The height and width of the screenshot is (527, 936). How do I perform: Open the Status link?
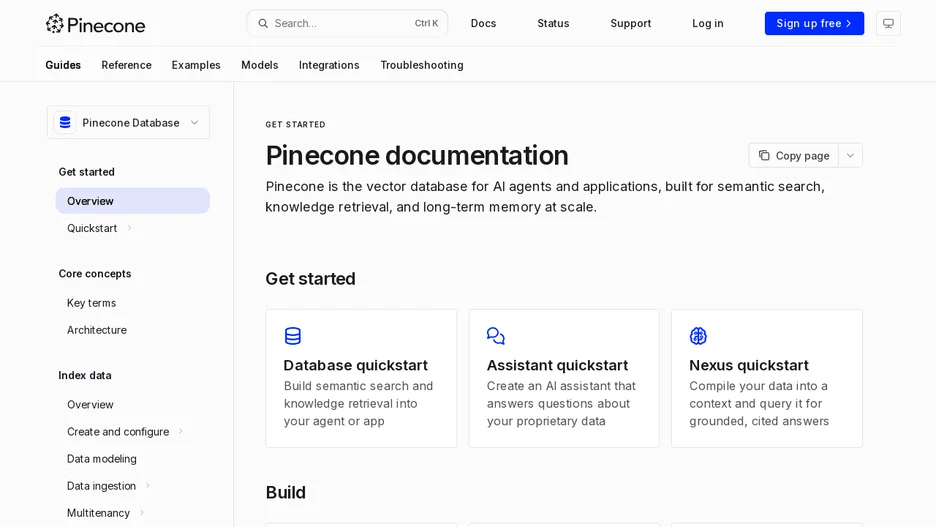pyautogui.click(x=553, y=23)
